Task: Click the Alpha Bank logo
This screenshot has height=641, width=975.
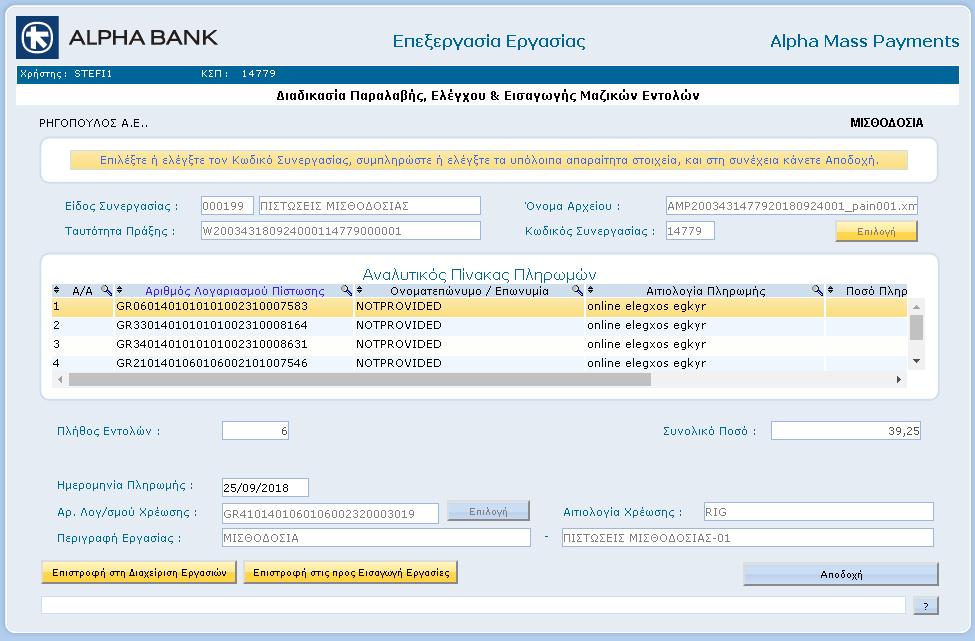Action: point(118,37)
